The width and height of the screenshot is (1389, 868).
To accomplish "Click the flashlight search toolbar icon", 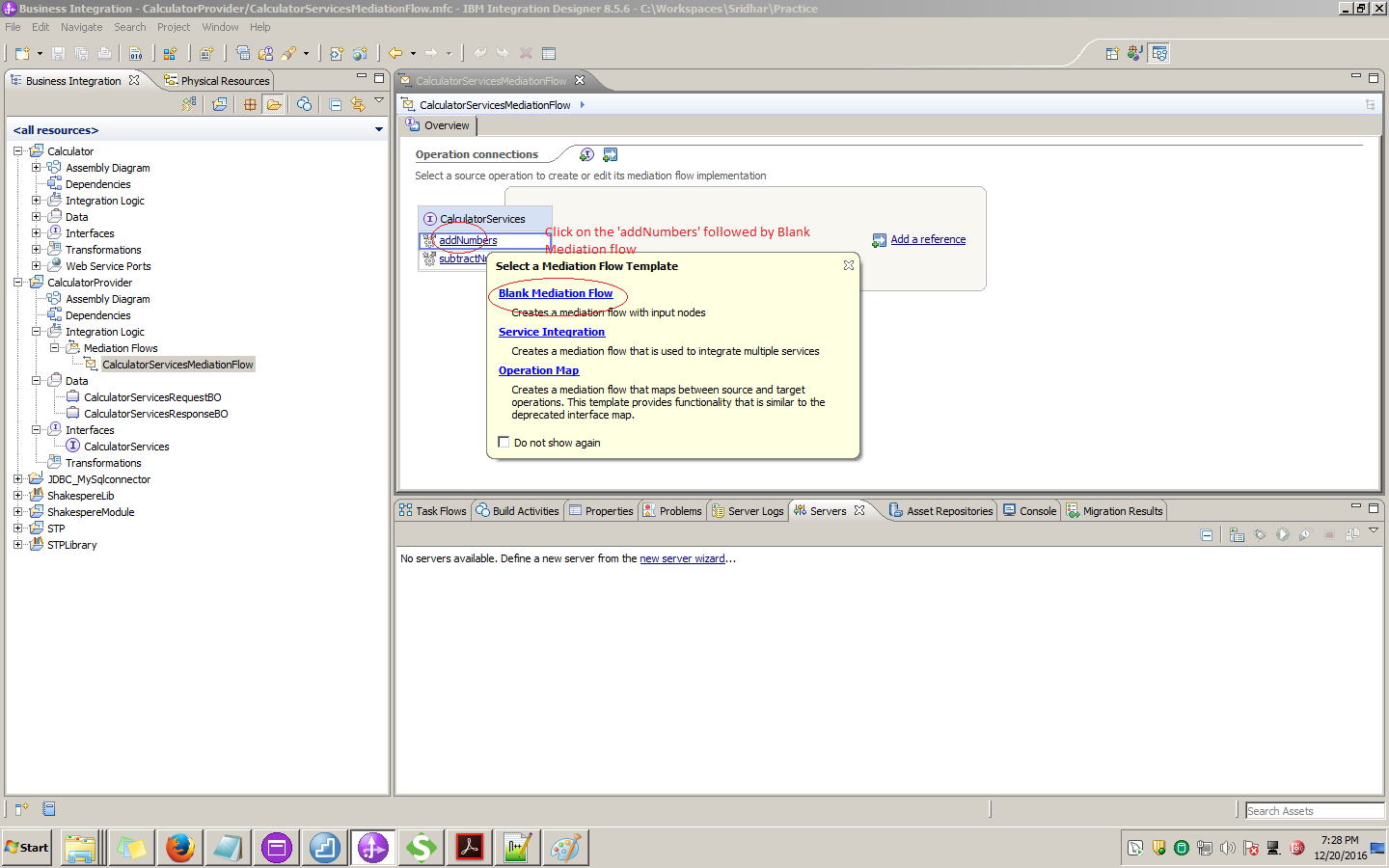I will (288, 53).
